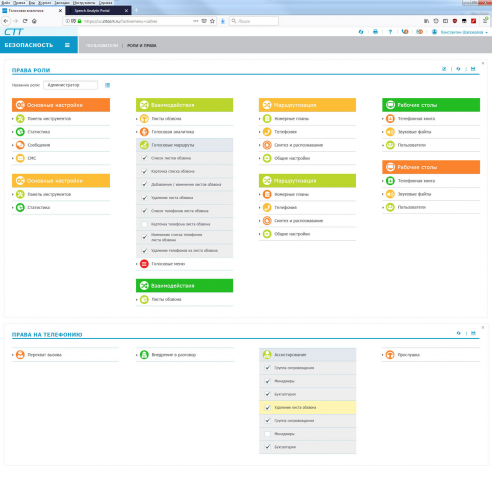Click the Голосовая аналитика microphone icon
Screen dimensions: 492x480
coord(144,132)
